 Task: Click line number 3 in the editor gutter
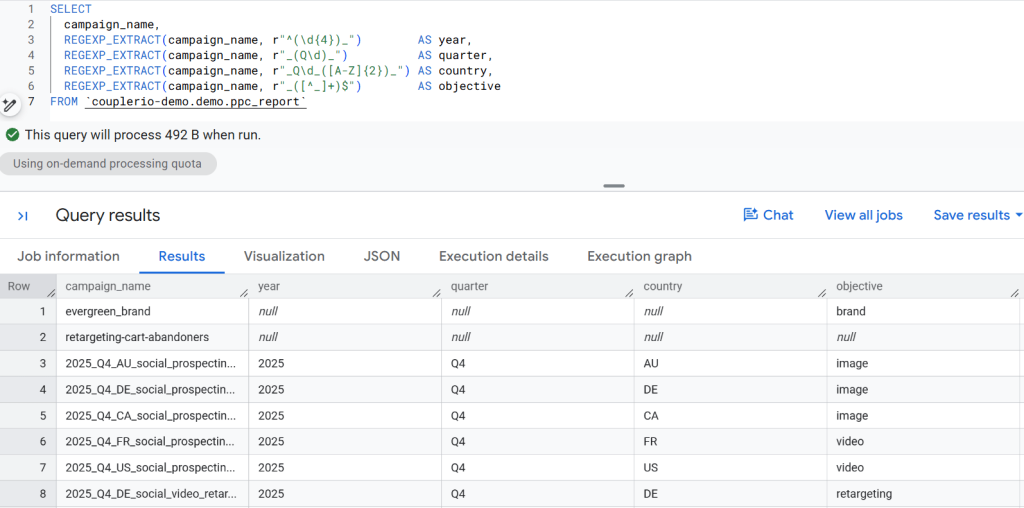pyautogui.click(x=31, y=40)
